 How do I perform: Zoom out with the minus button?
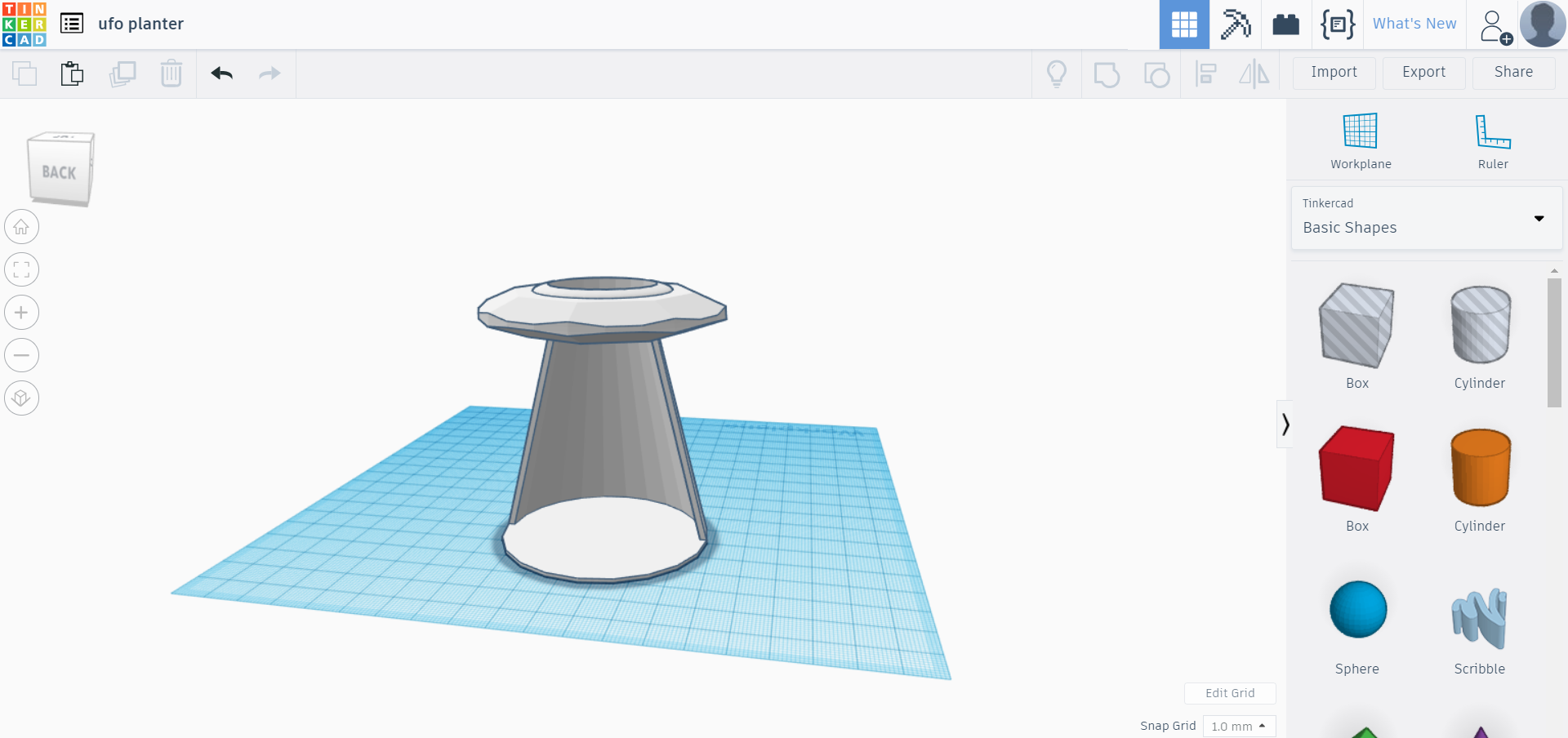tap(21, 355)
